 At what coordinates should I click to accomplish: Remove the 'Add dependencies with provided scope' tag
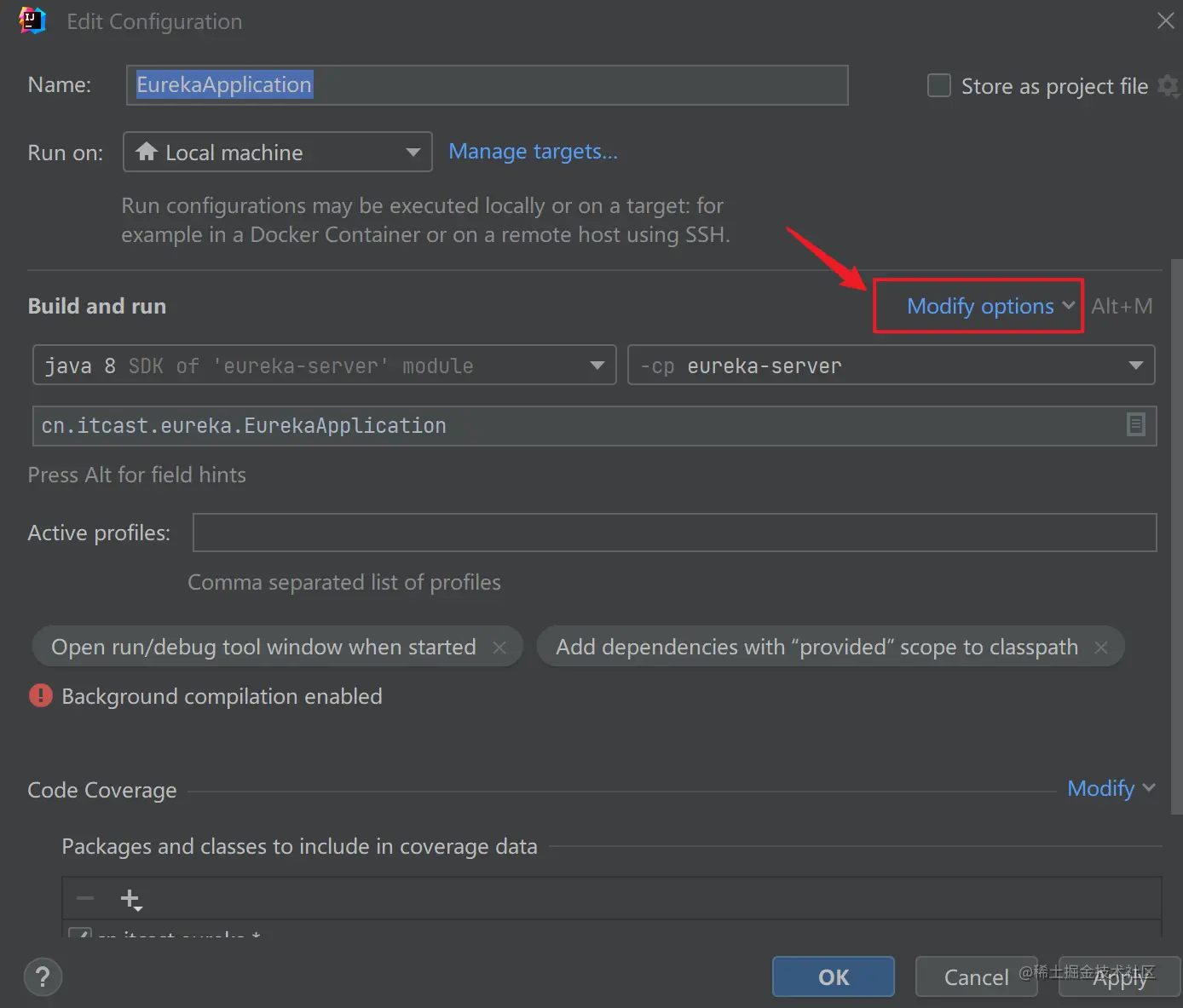(x=1101, y=648)
